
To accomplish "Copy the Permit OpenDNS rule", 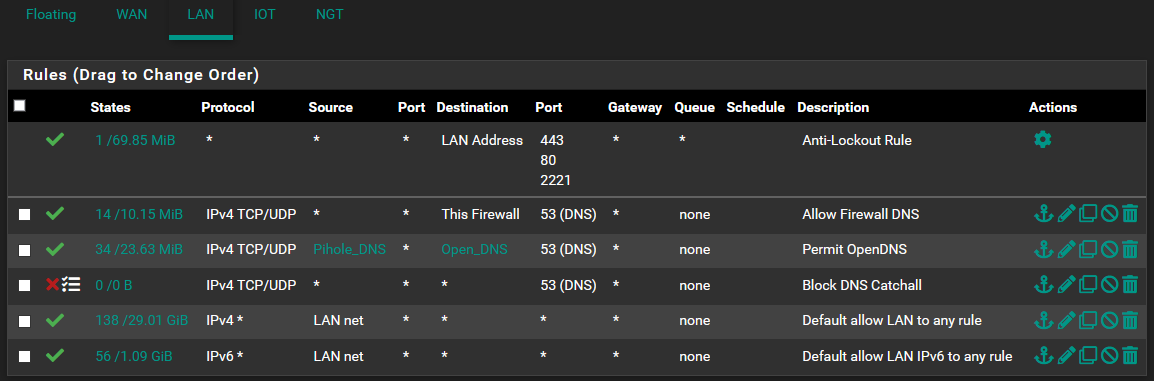I will click(1087, 249).
